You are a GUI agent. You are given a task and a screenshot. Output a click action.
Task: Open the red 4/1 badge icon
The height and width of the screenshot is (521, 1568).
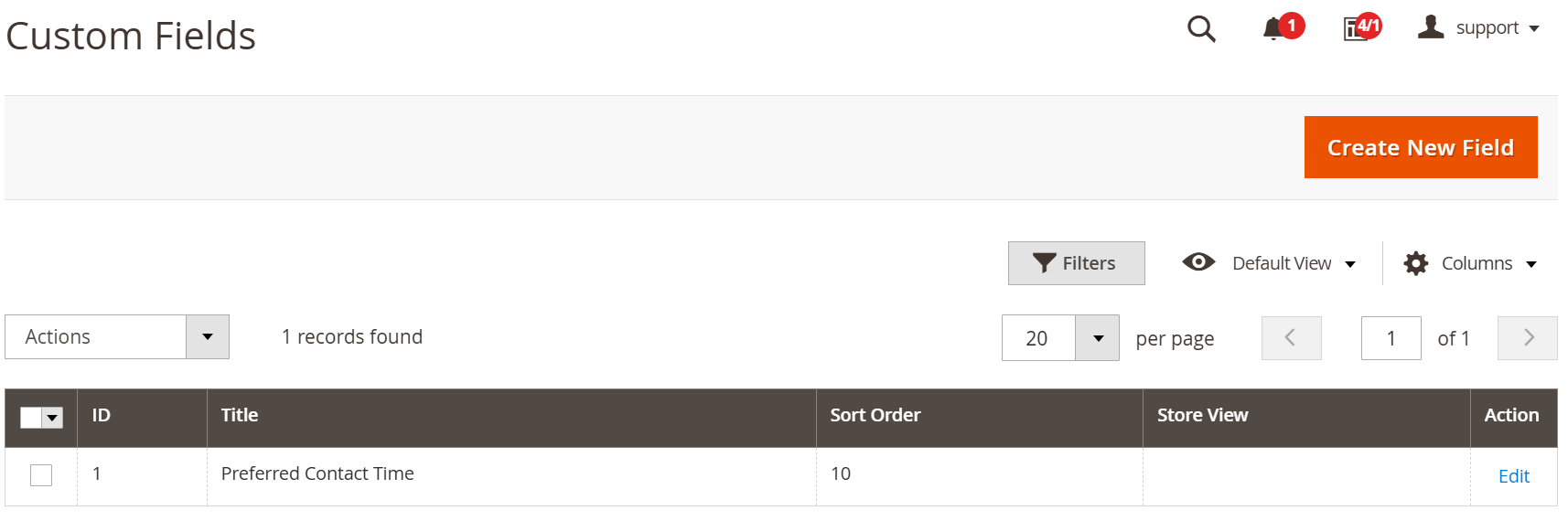click(1369, 26)
